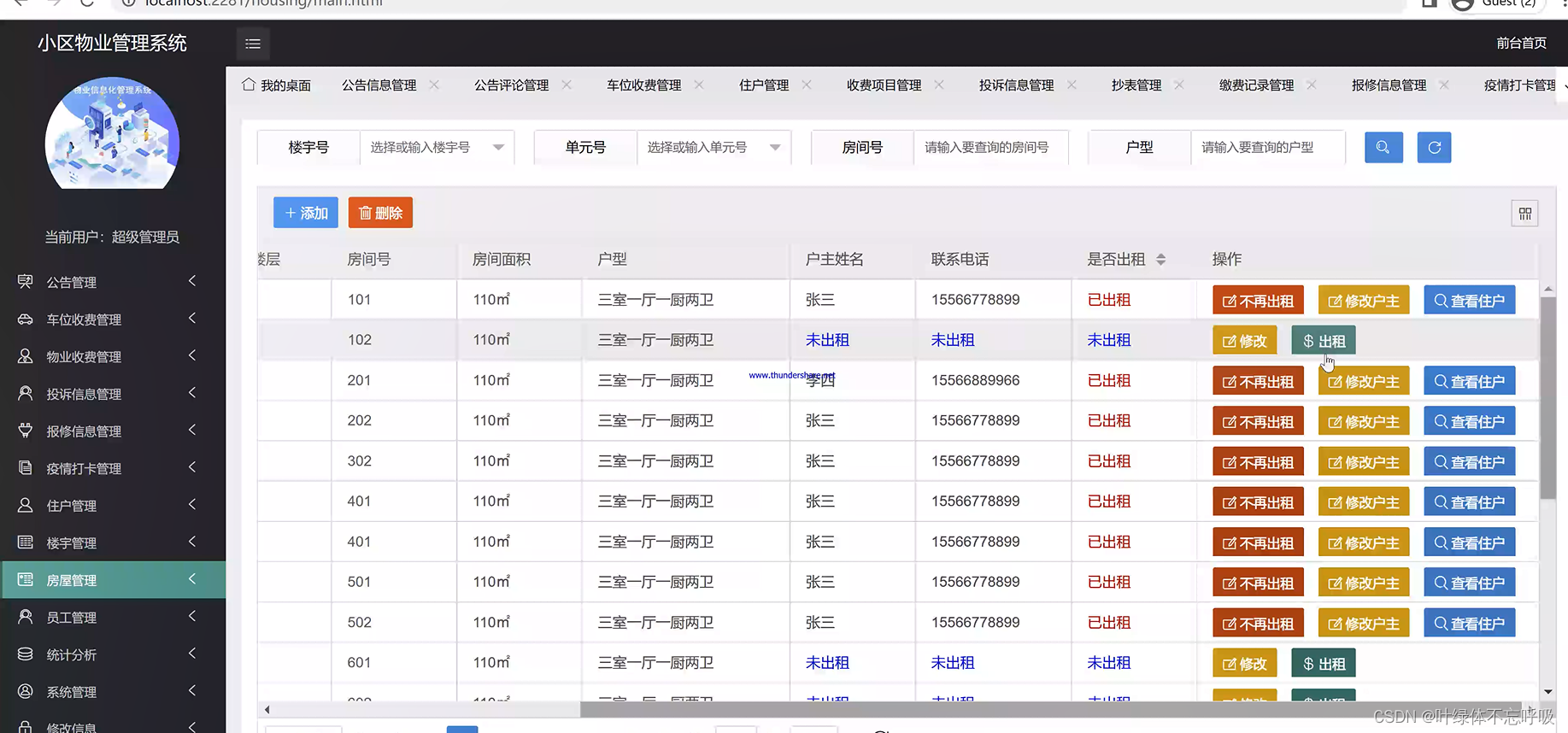This screenshot has width=1568, height=733.
Task: Click 查看住户 for room 501
Action: point(1470,583)
